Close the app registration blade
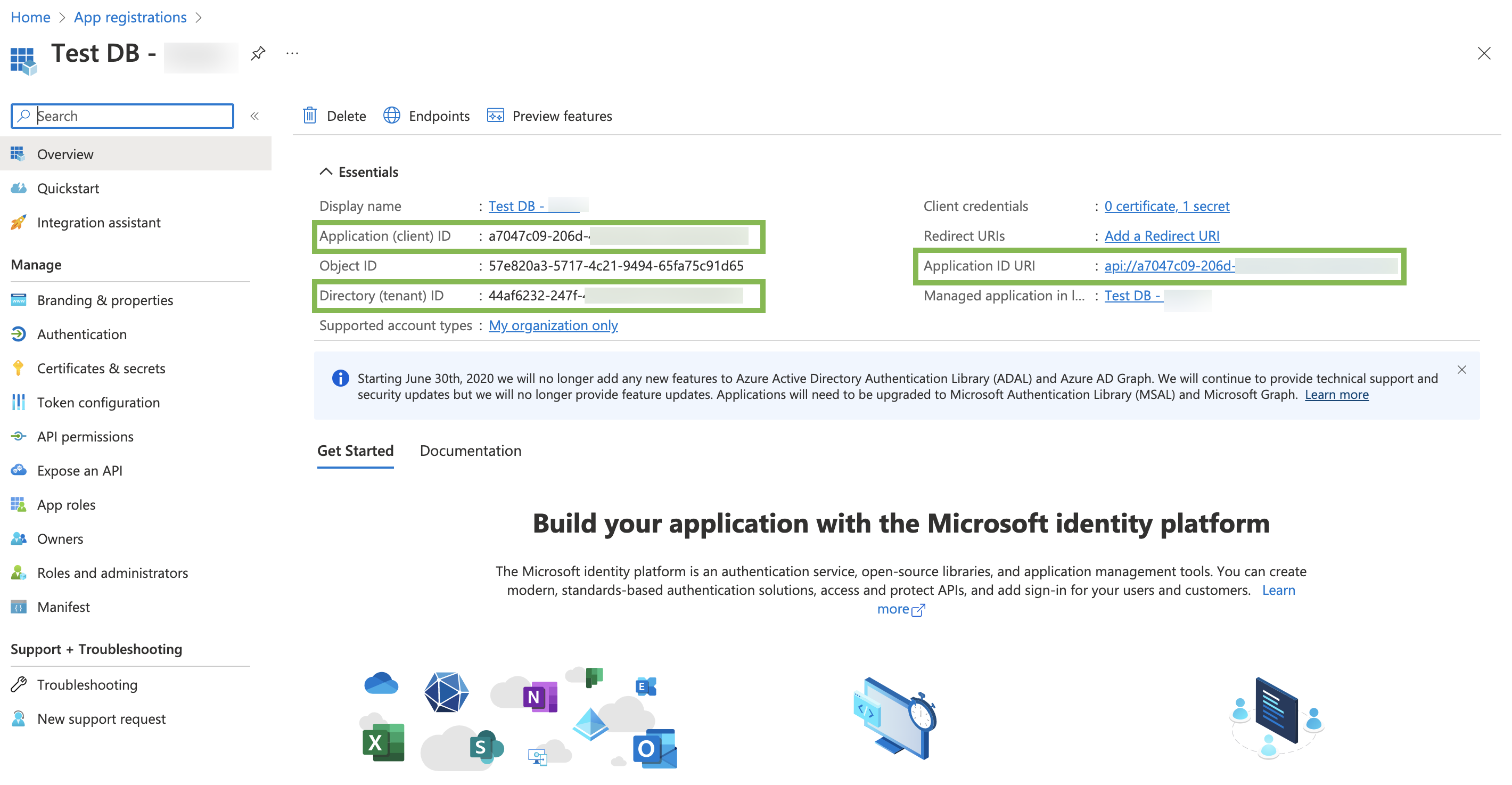This screenshot has width=1512, height=785. click(1484, 53)
